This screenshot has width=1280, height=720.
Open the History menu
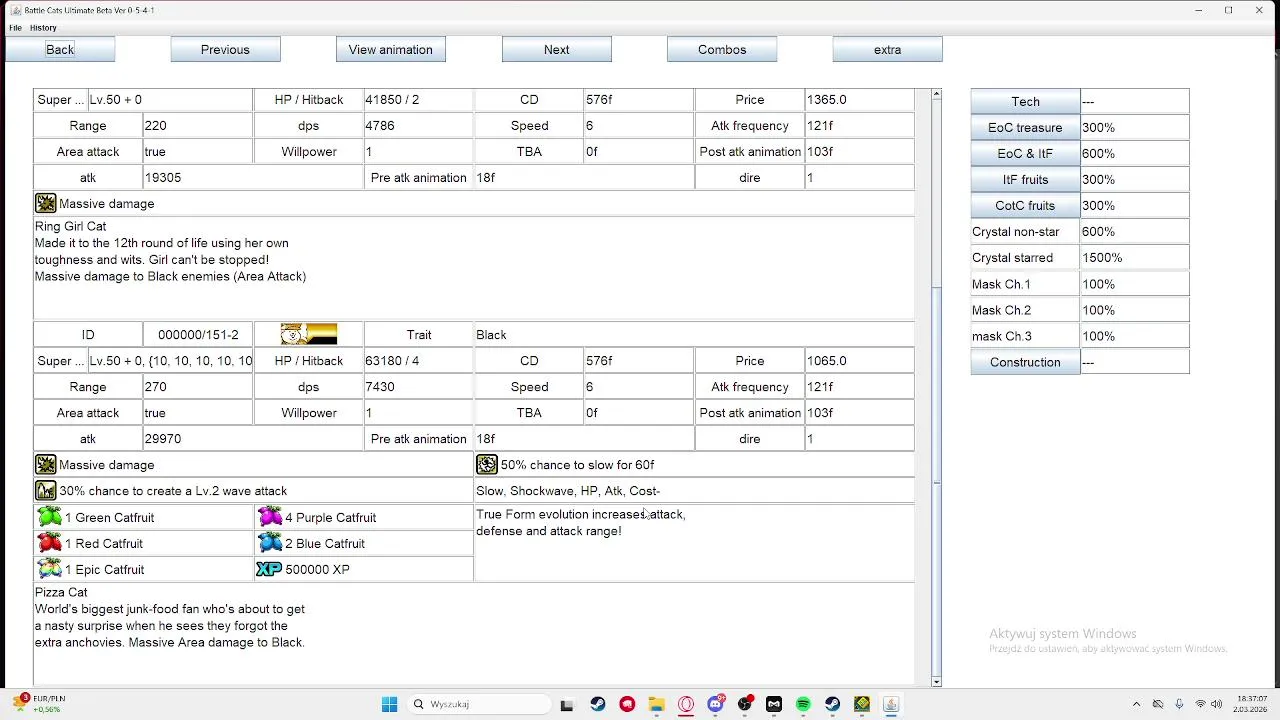pyautogui.click(x=43, y=28)
